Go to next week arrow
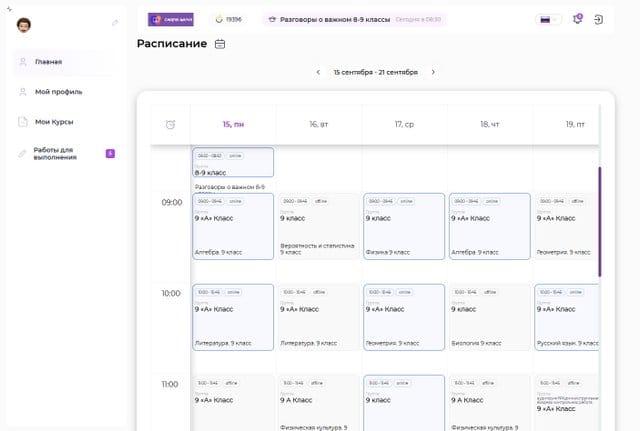This screenshot has height=431, width=640. 433,72
